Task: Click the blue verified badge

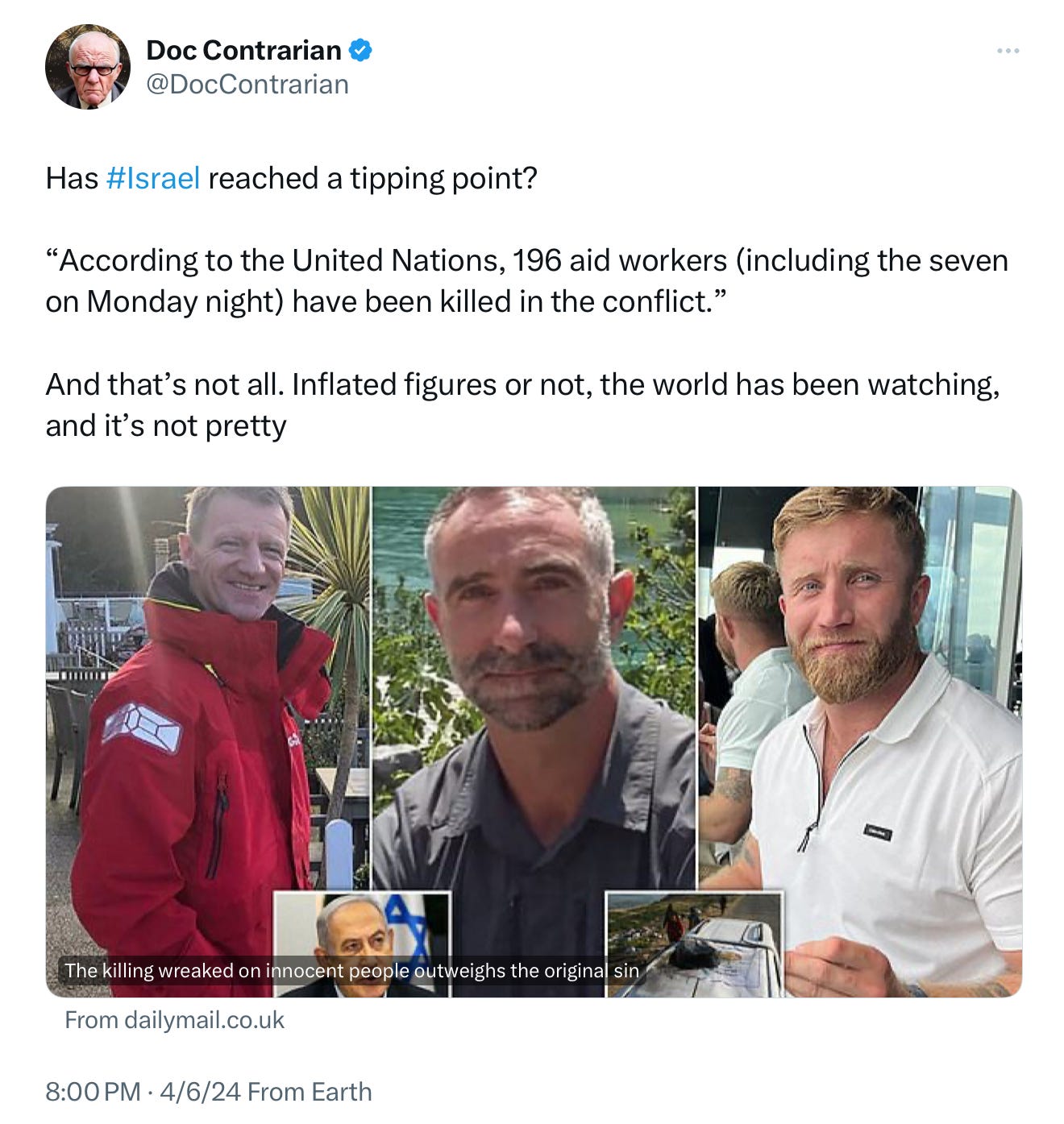Action: pyautogui.click(x=360, y=51)
